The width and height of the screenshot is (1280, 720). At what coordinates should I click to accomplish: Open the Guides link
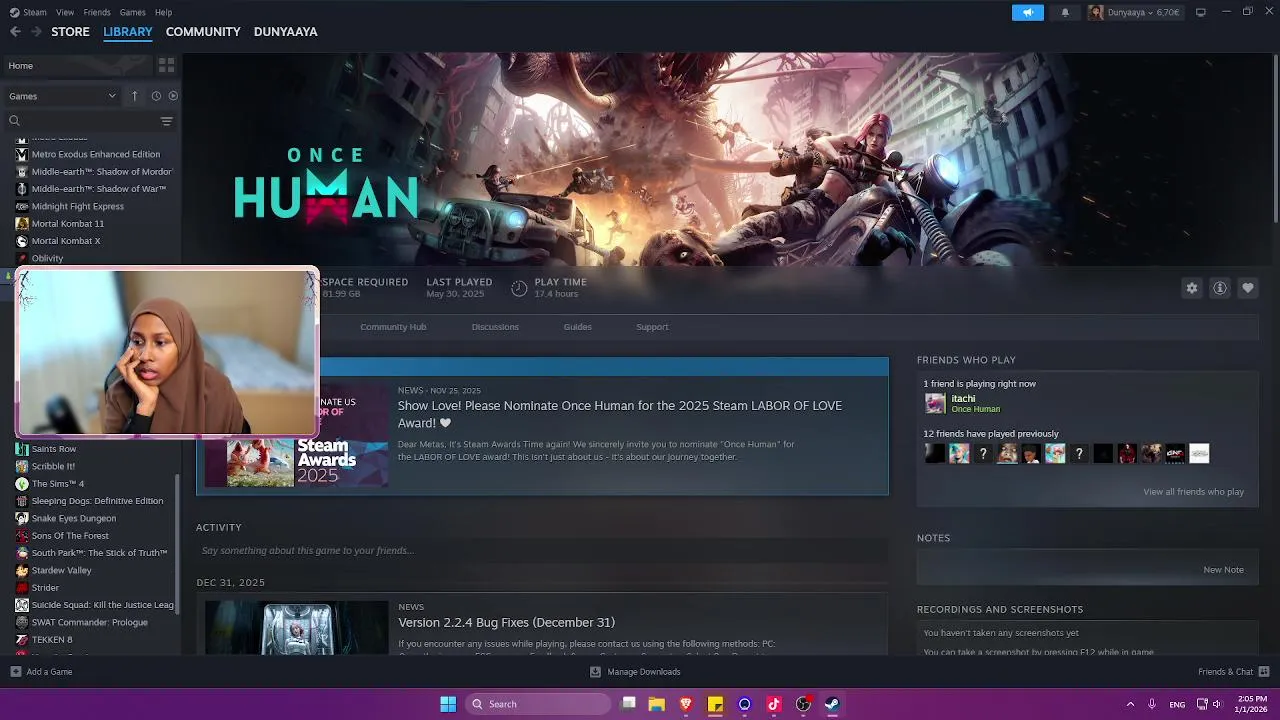click(577, 327)
